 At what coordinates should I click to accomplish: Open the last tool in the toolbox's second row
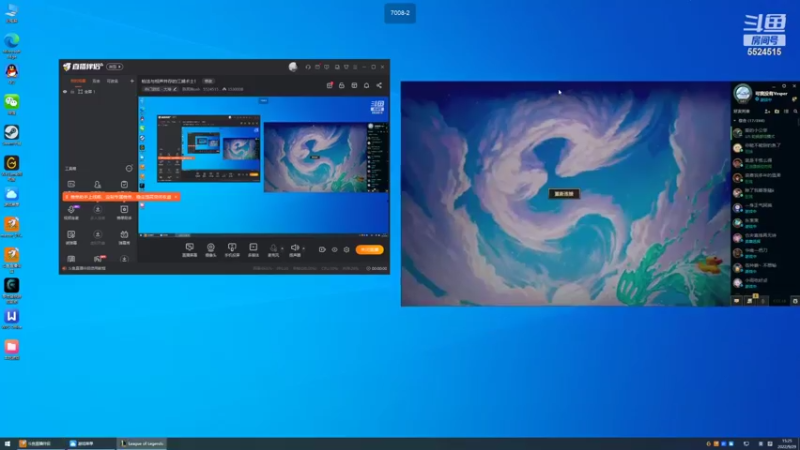coord(124,212)
